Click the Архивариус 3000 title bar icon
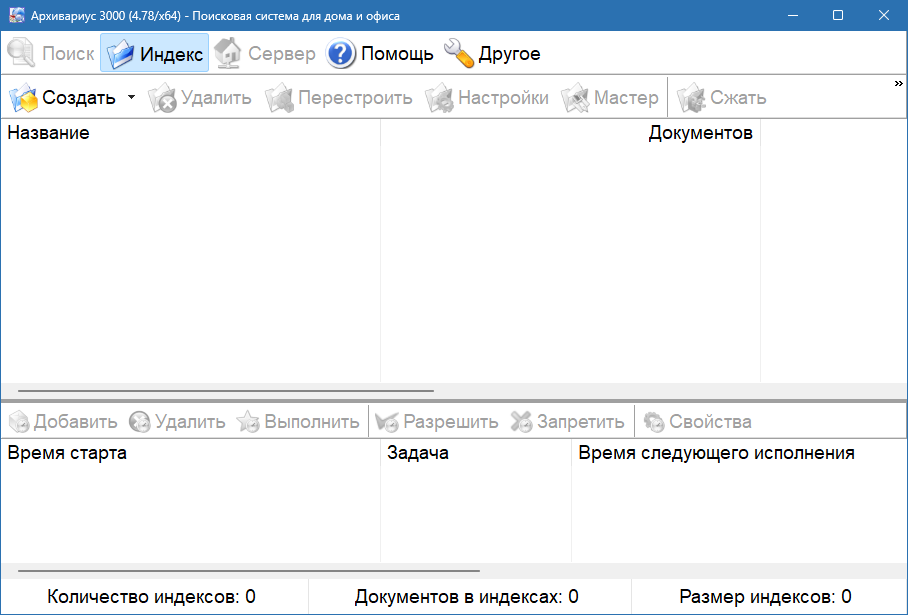The height and width of the screenshot is (615, 908). pyautogui.click(x=16, y=15)
